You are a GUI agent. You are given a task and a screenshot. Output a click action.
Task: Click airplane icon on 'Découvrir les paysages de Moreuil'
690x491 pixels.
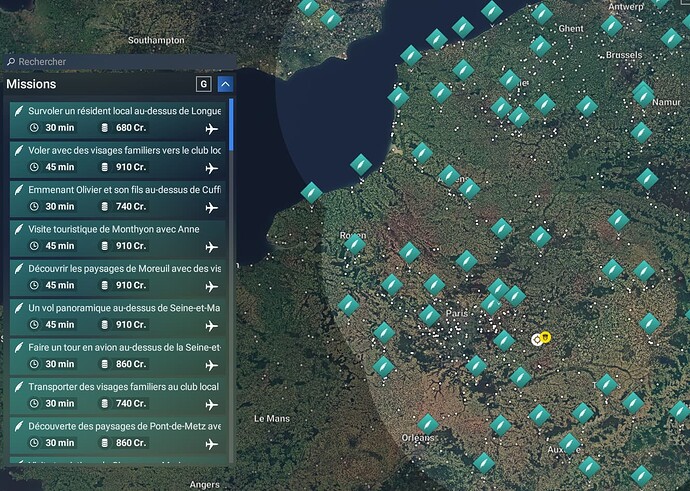point(211,286)
